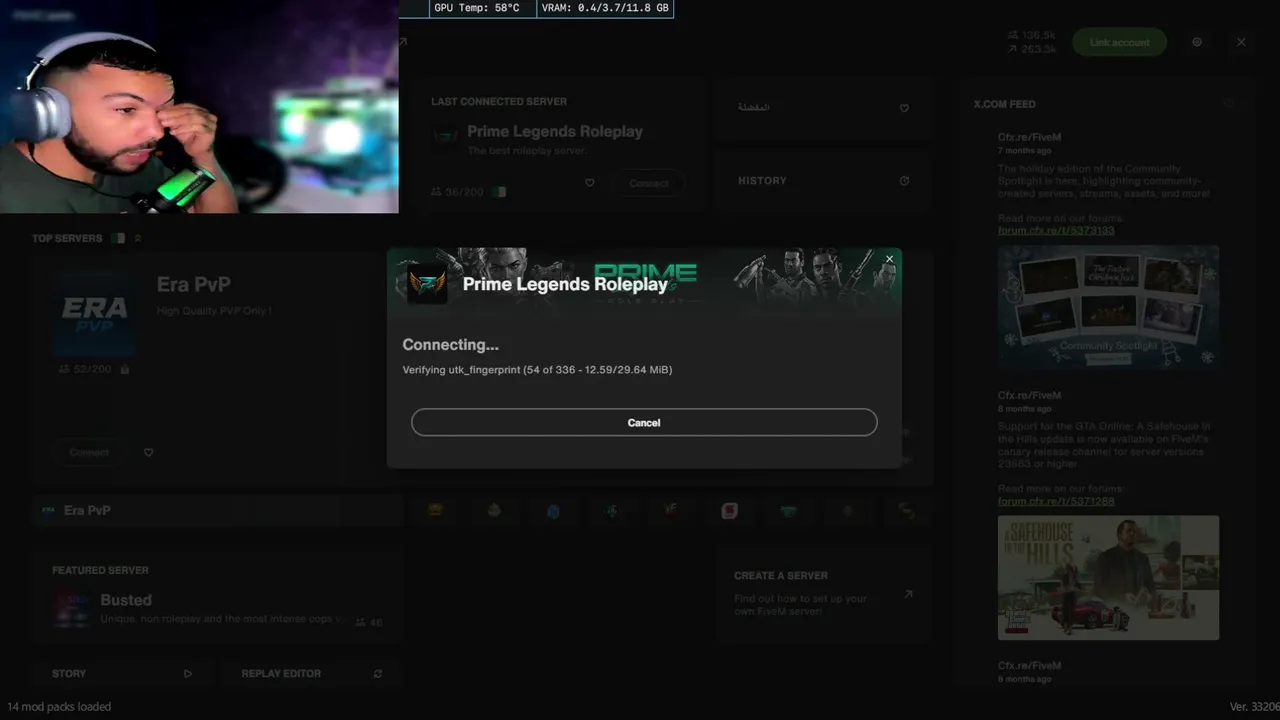Screen dimensions: 1280x720
Task: Click the Era PvP server title
Action: pyautogui.click(x=194, y=284)
